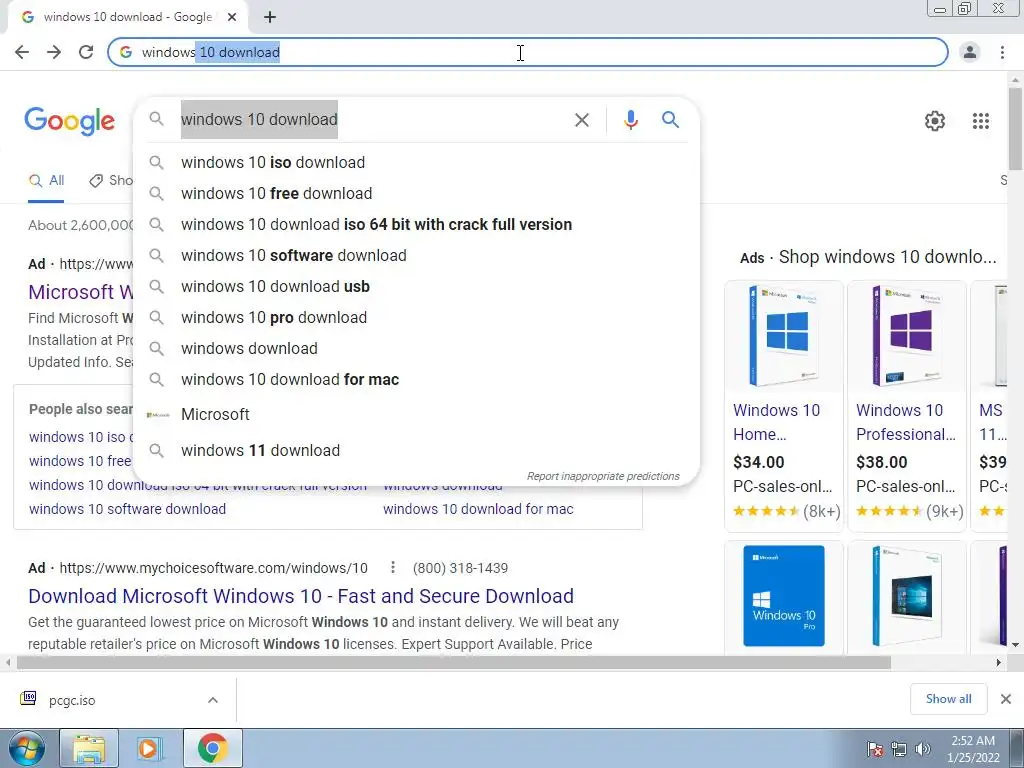Image resolution: width=1024 pixels, height=768 pixels.
Task: Choose suggestion 'windows 10 download usb'
Action: click(x=416, y=287)
